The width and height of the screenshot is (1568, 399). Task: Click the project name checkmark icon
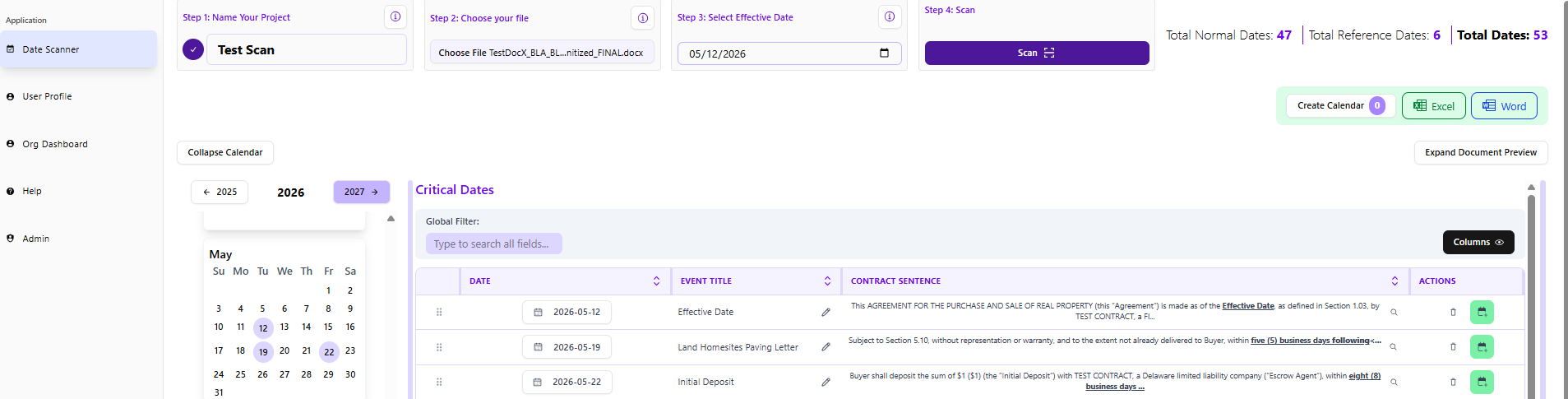193,49
